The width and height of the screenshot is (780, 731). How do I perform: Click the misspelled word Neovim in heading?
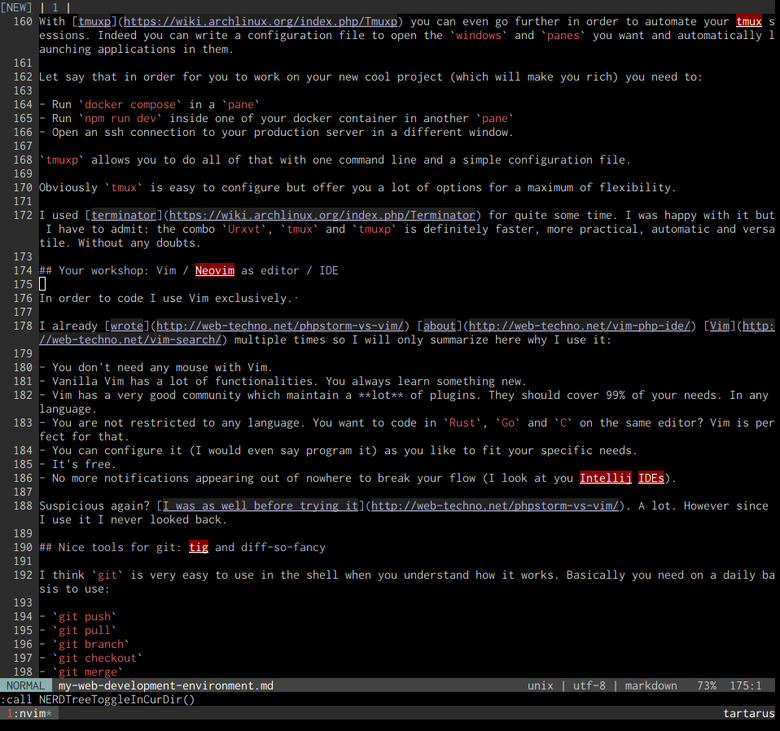(214, 270)
